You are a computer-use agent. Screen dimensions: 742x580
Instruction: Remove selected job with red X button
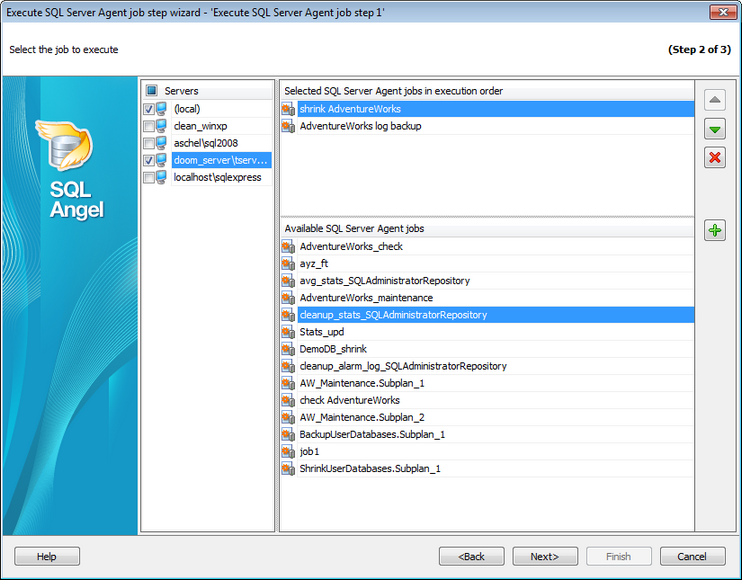click(715, 158)
